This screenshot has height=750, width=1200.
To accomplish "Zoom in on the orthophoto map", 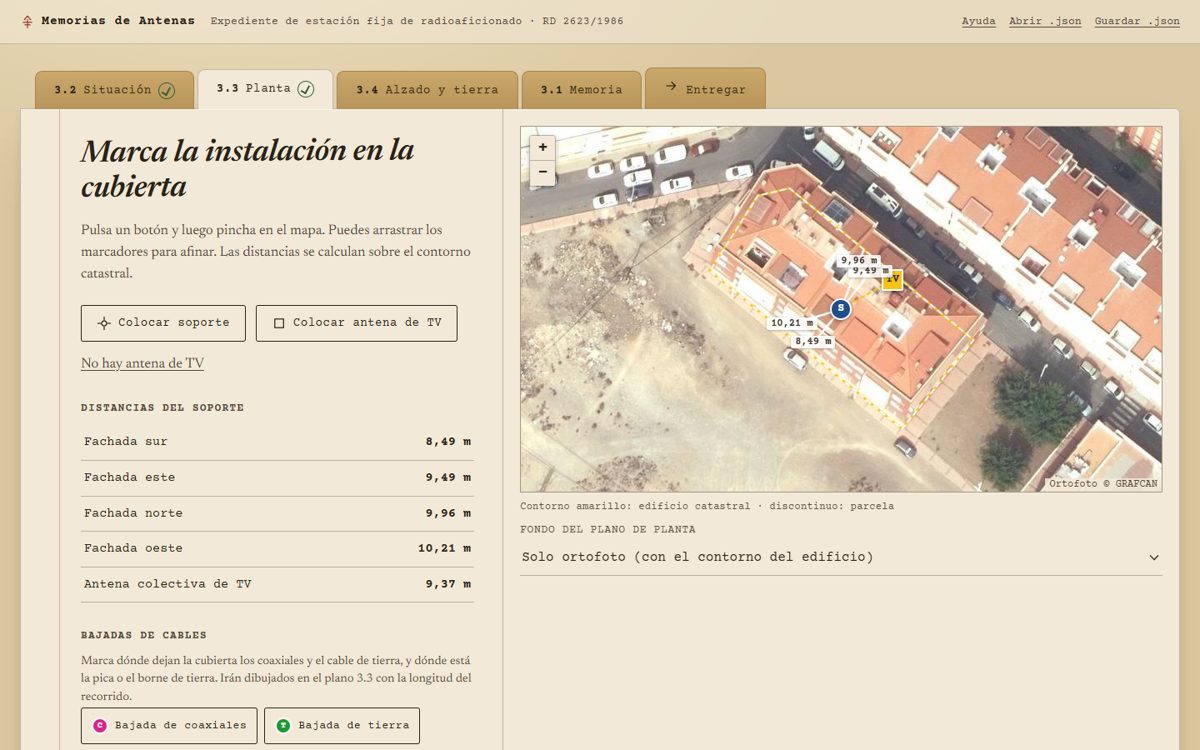I will 542,147.
